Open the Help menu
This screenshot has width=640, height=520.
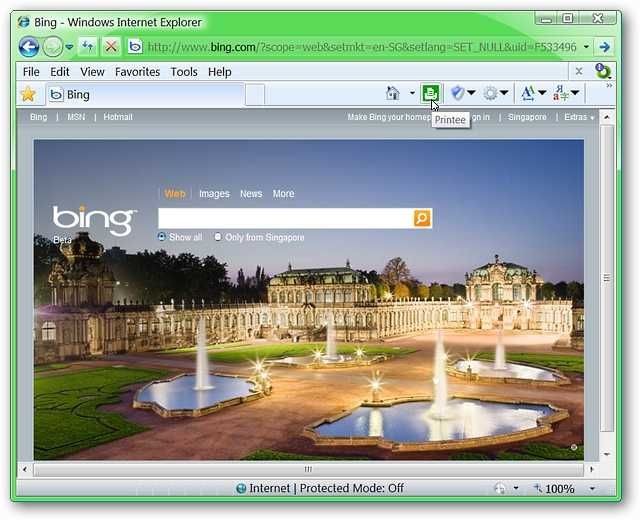point(220,72)
